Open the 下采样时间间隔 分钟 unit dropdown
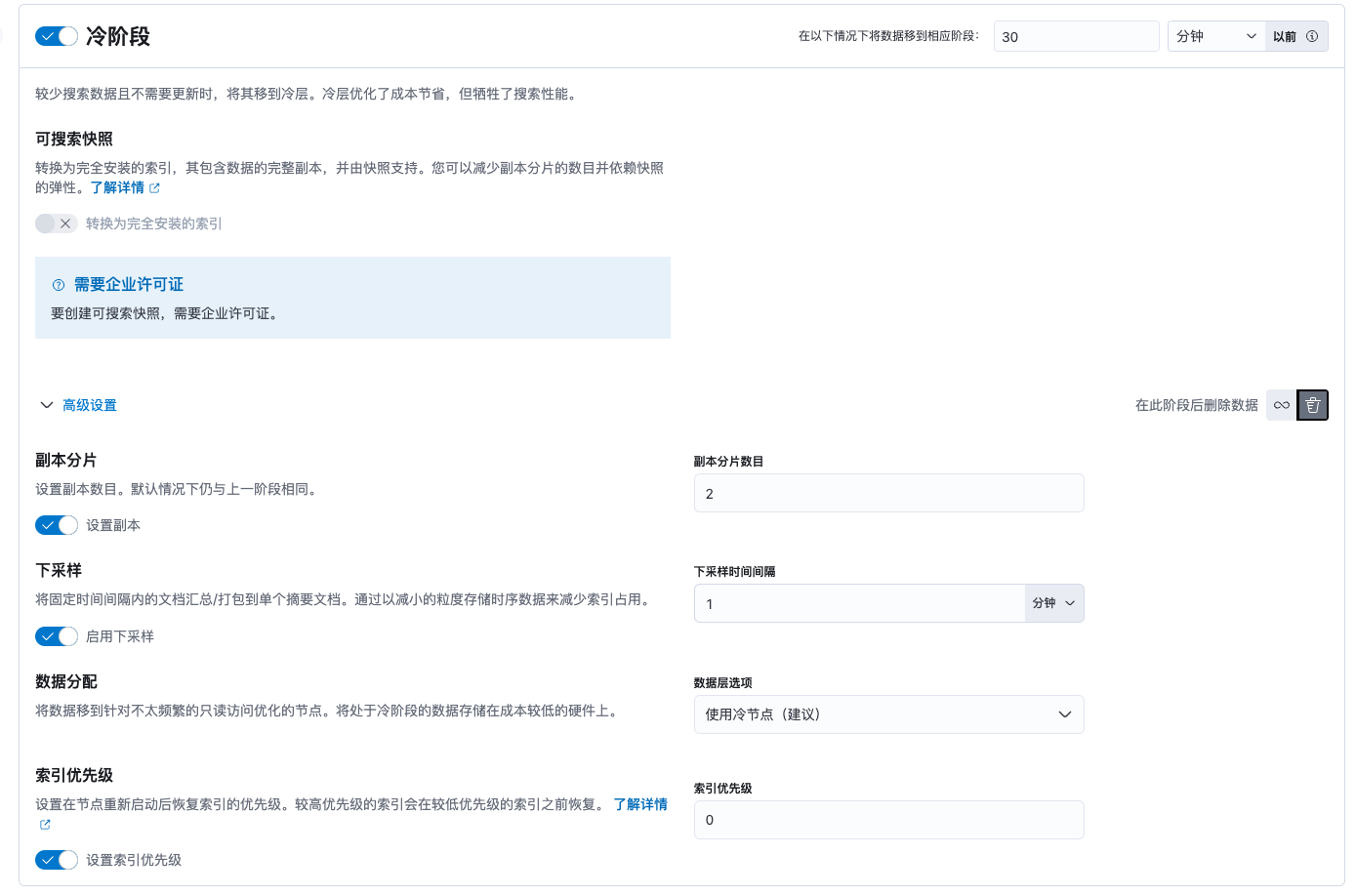1356x896 pixels. (1054, 603)
